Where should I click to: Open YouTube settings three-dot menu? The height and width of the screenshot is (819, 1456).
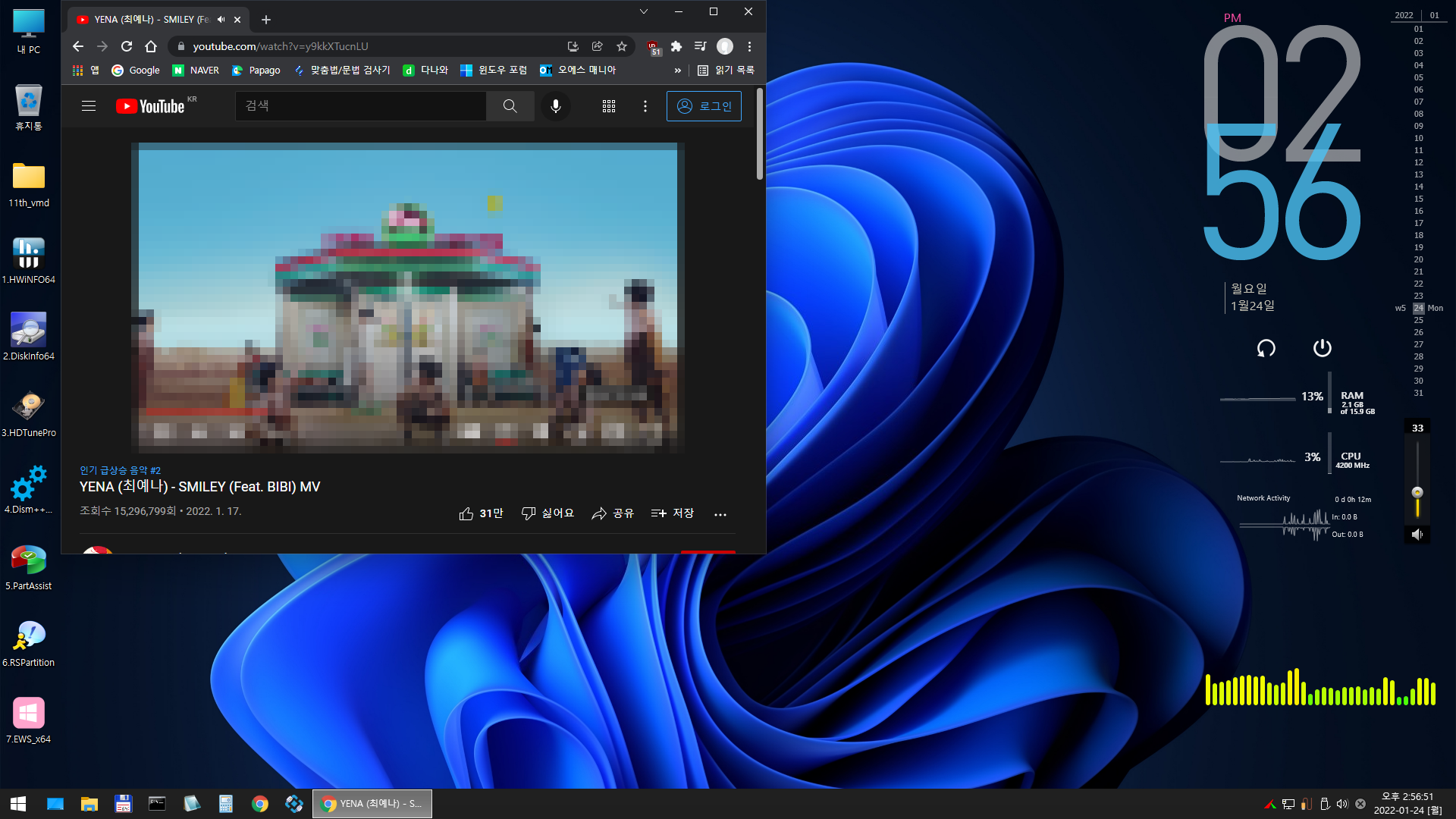click(645, 106)
